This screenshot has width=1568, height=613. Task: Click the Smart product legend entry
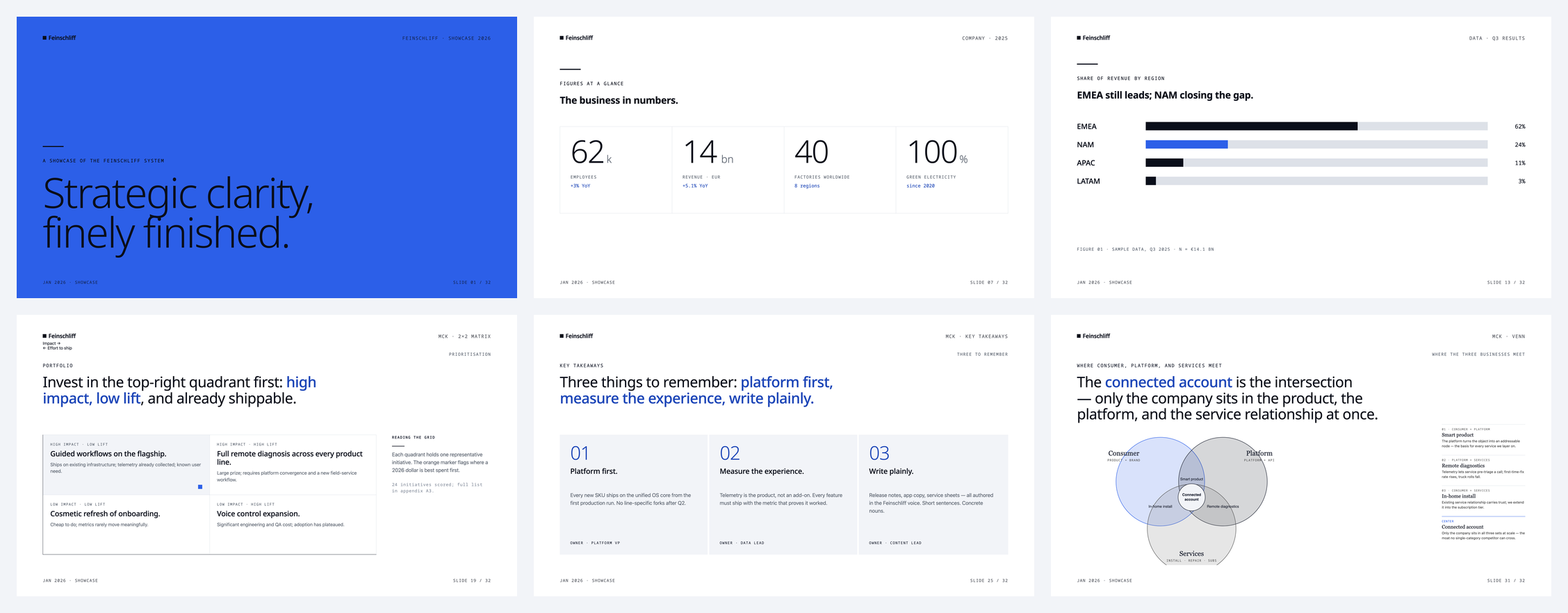pos(1483,439)
